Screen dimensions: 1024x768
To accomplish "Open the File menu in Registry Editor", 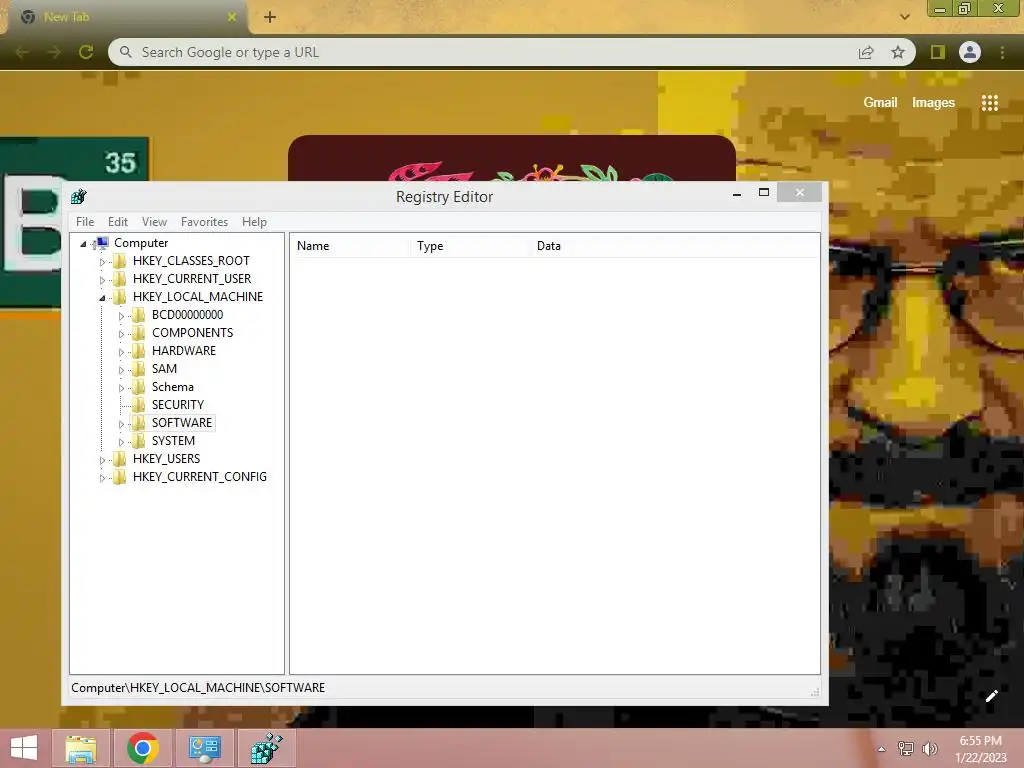I will [85, 222].
